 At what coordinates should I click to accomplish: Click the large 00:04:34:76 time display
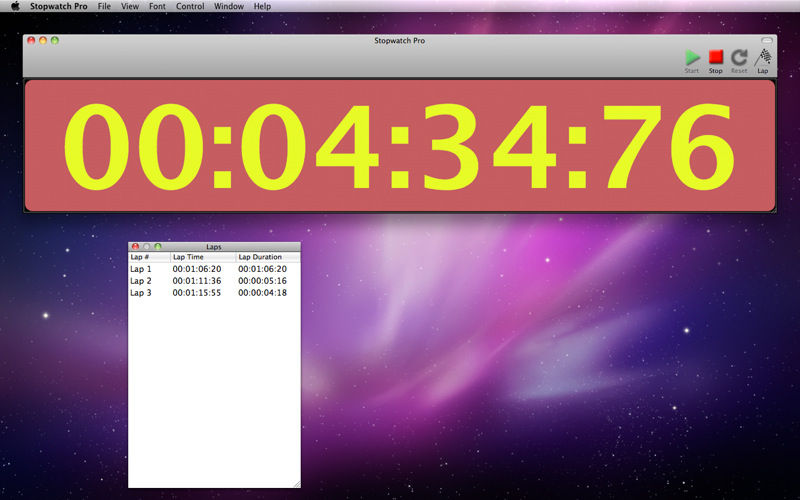[x=399, y=146]
